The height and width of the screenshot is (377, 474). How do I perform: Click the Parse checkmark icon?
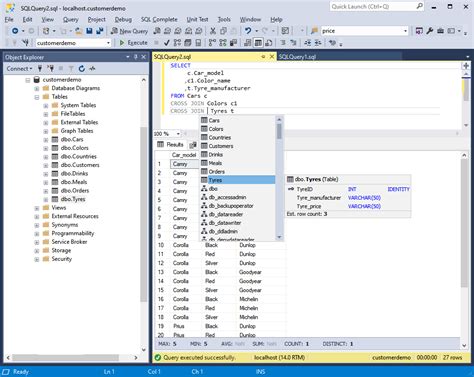[x=167, y=43]
